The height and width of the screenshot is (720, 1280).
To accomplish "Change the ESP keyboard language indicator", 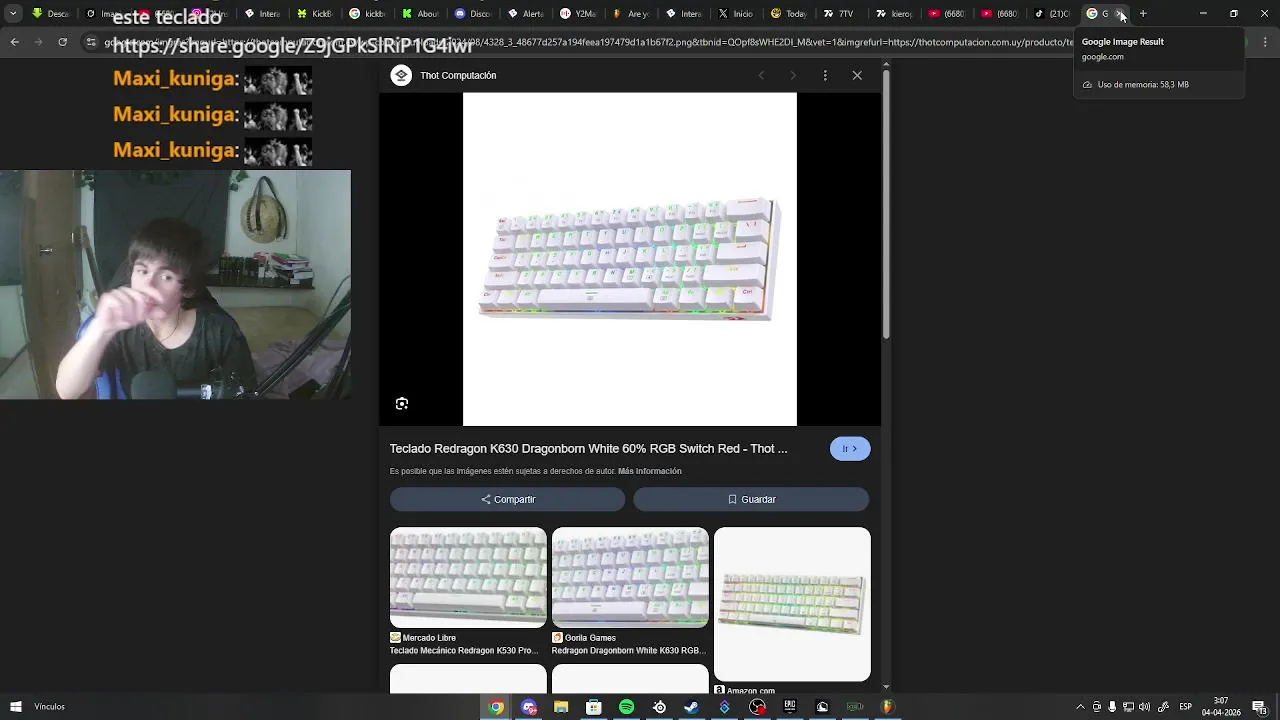I will pos(1185,707).
